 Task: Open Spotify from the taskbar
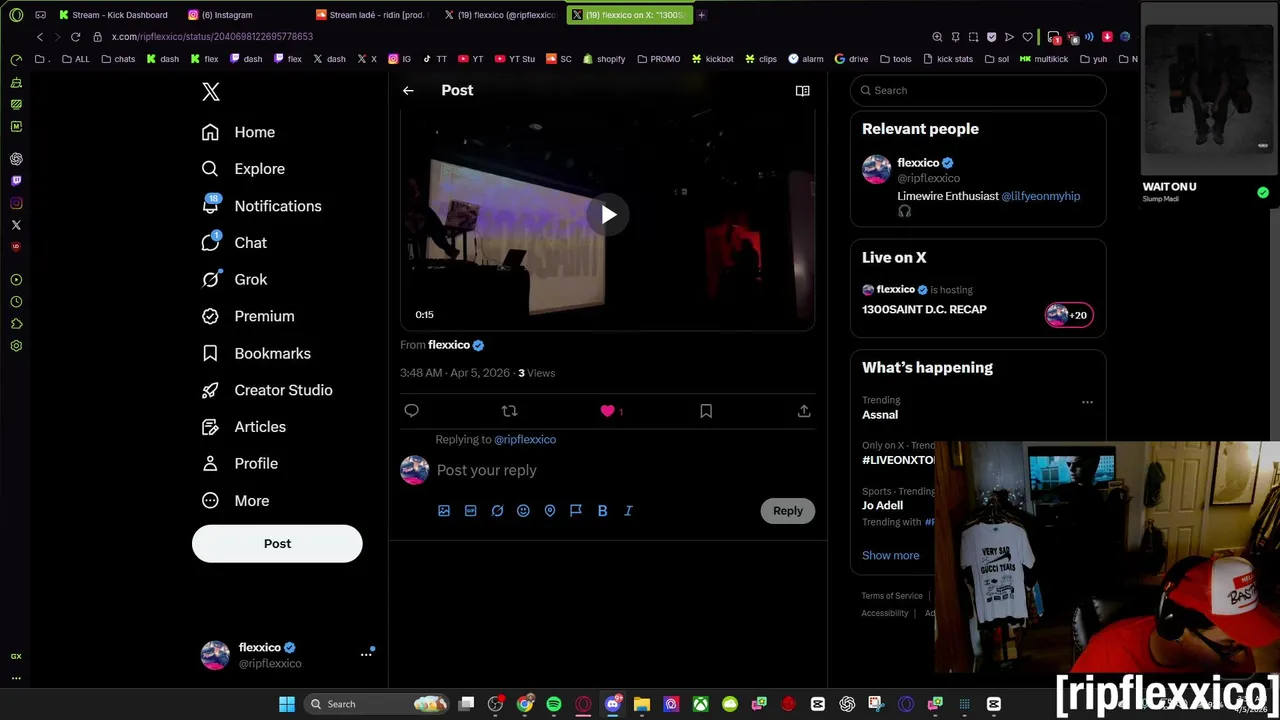(x=554, y=704)
